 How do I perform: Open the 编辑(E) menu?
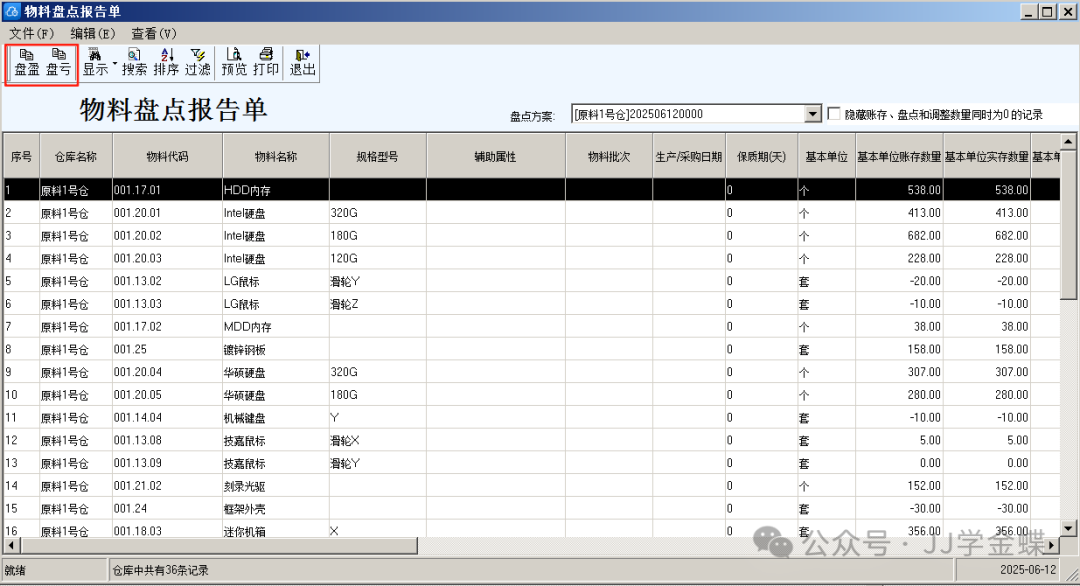pyautogui.click(x=92, y=33)
